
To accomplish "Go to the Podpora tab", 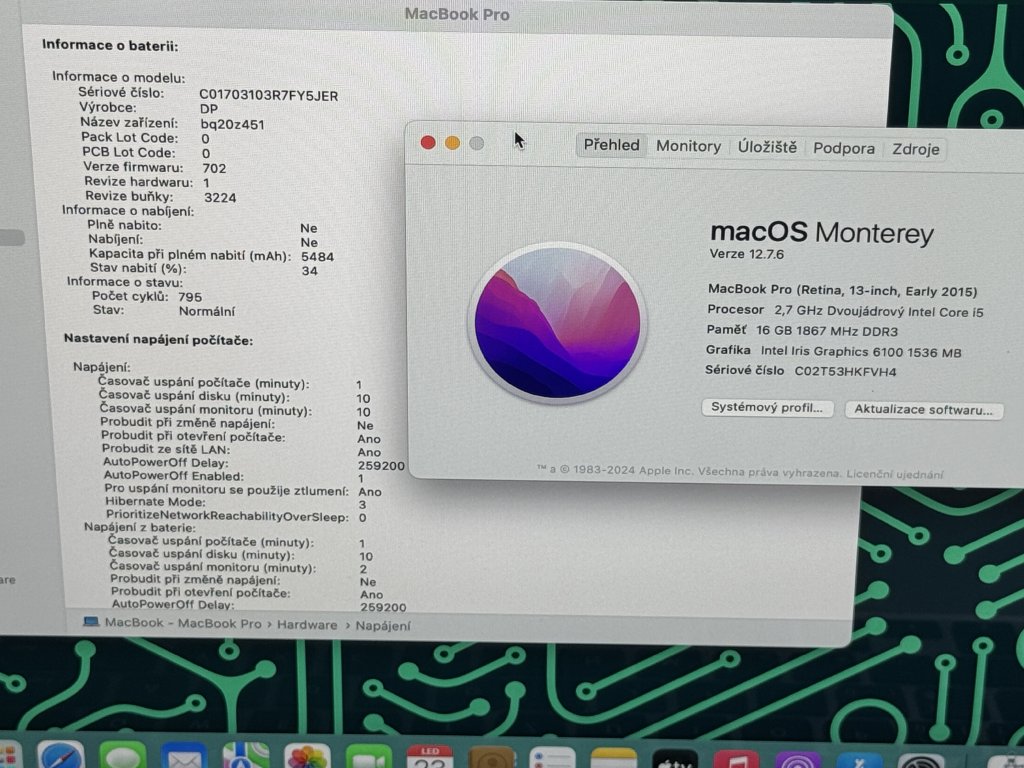I will tap(844, 148).
